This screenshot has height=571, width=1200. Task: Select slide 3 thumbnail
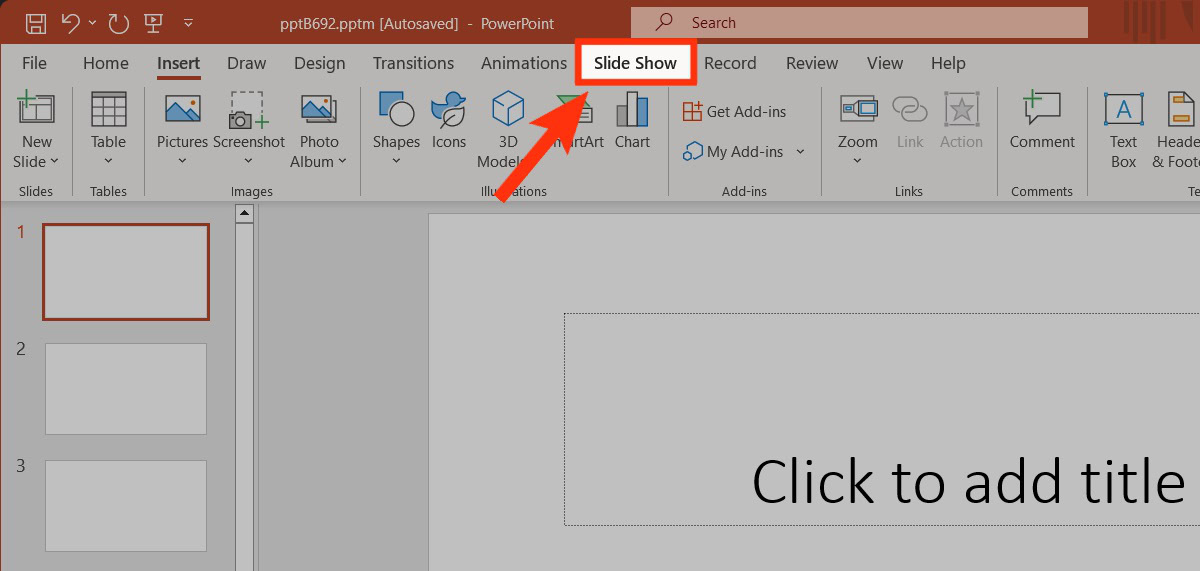pyautogui.click(x=126, y=506)
